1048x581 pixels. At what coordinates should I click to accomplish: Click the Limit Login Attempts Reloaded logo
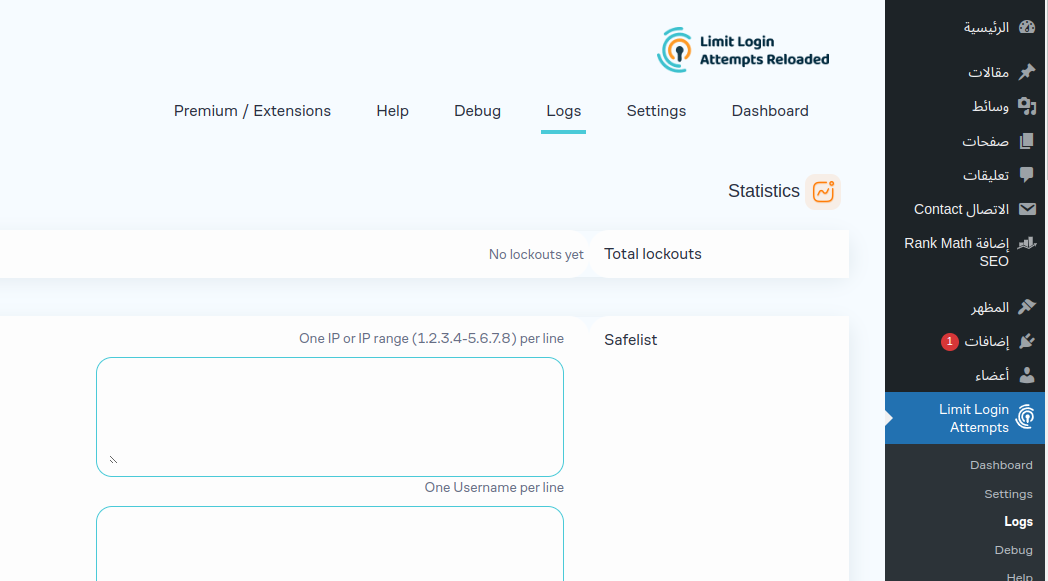coord(743,50)
